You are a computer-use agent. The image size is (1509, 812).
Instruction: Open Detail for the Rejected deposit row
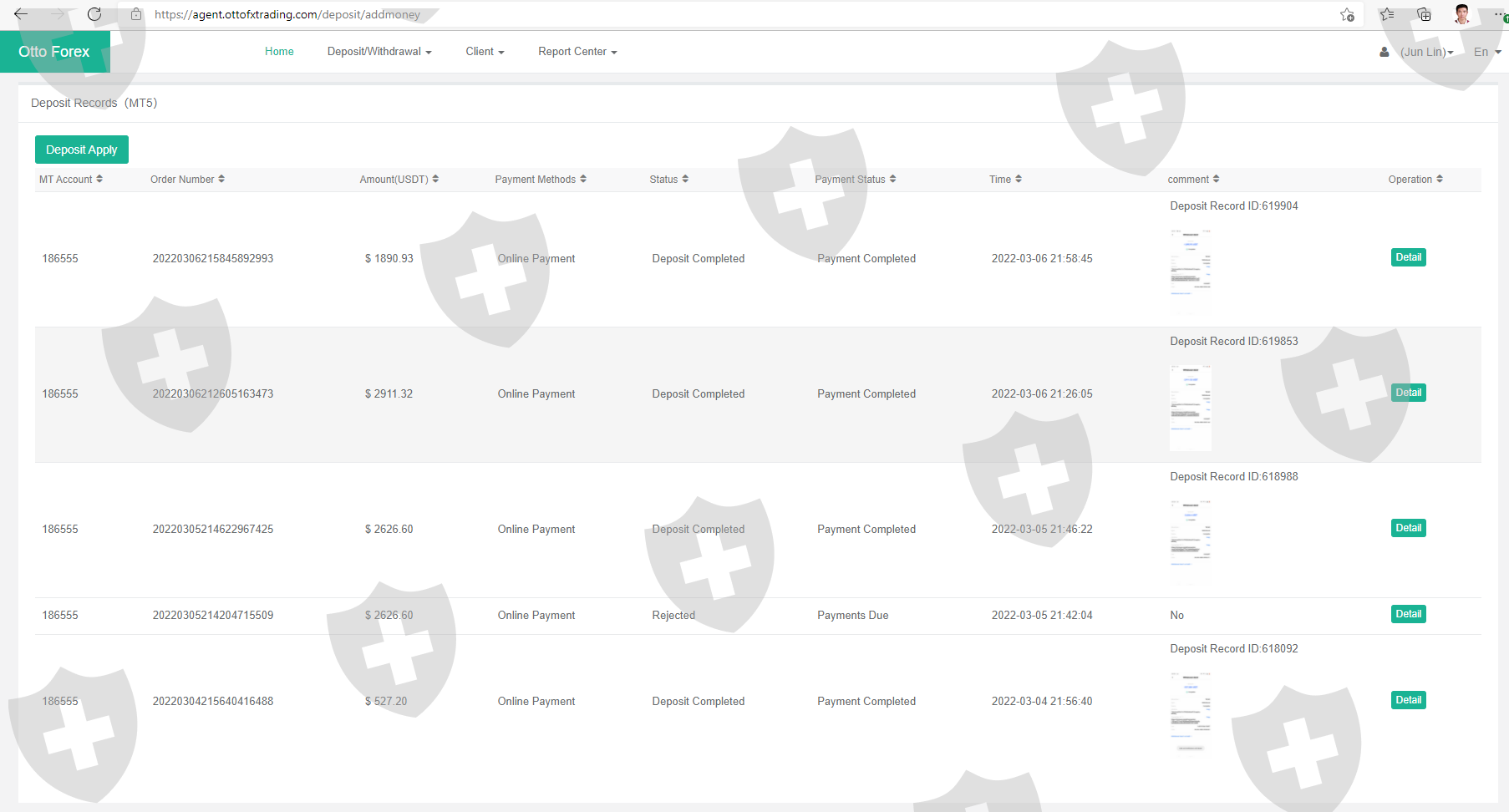tap(1408, 614)
